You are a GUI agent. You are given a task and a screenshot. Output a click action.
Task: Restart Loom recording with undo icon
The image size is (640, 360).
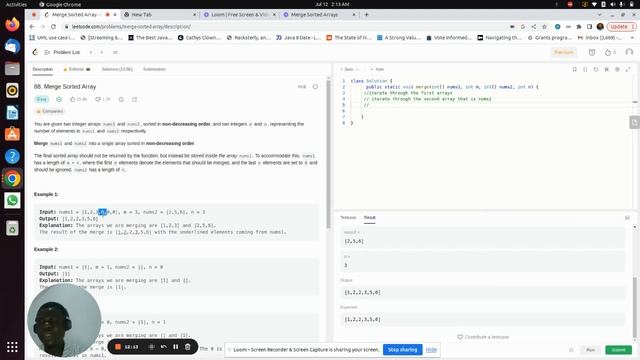click(164, 347)
